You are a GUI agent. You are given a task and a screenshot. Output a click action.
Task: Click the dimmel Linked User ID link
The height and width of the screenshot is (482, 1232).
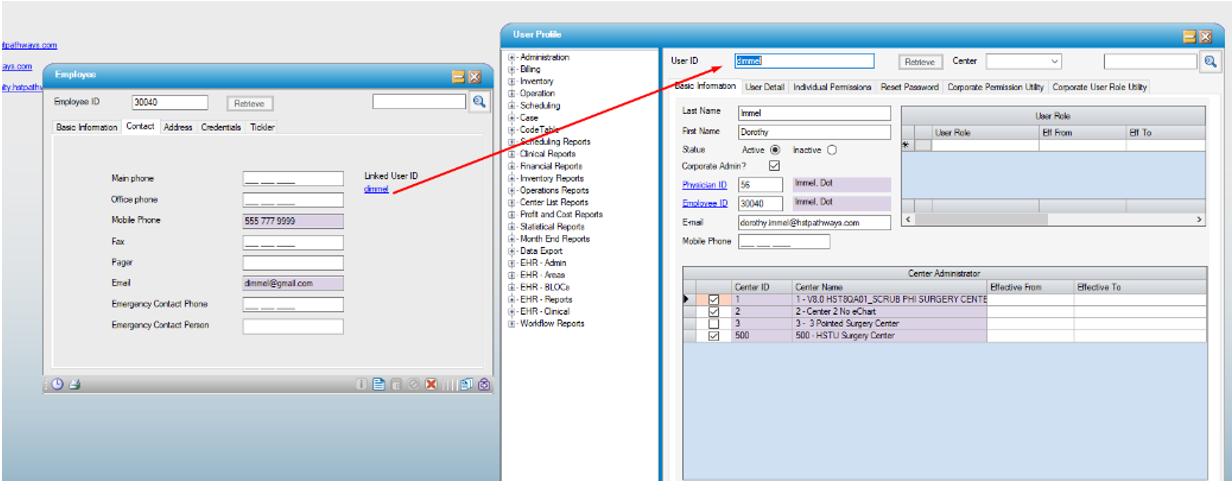click(376, 189)
